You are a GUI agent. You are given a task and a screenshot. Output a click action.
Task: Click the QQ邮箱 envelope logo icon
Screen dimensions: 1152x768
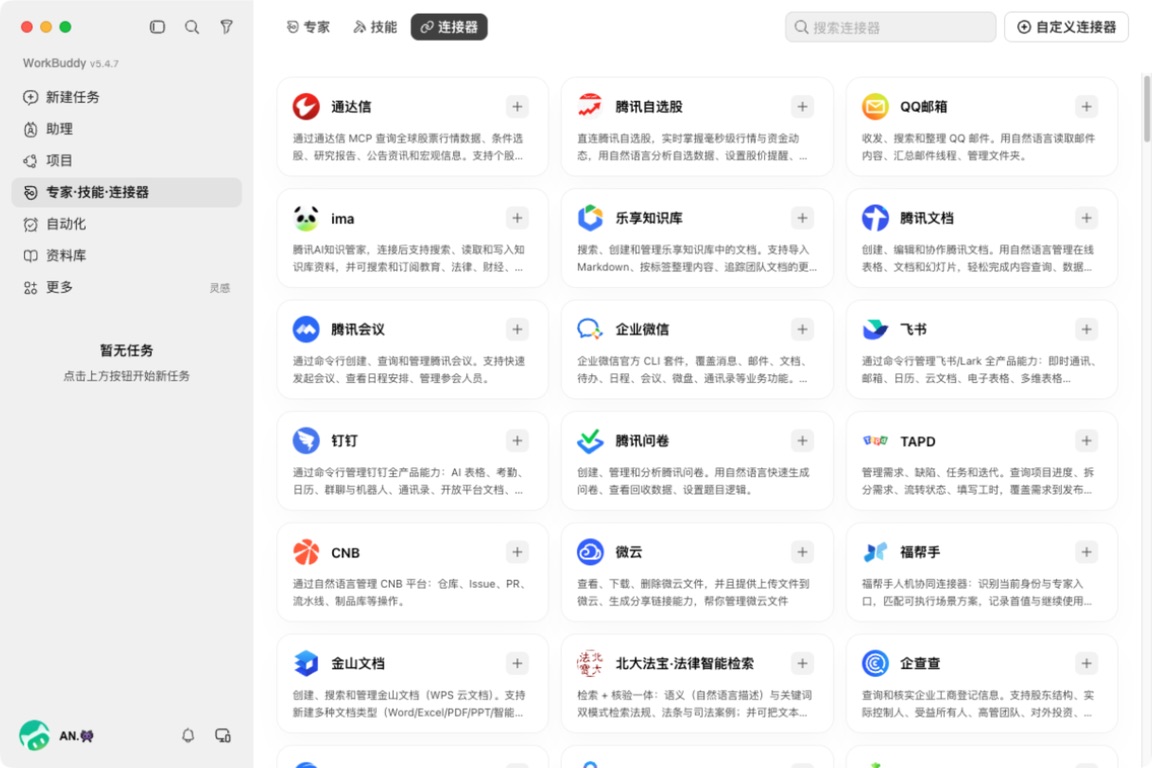[x=875, y=107]
